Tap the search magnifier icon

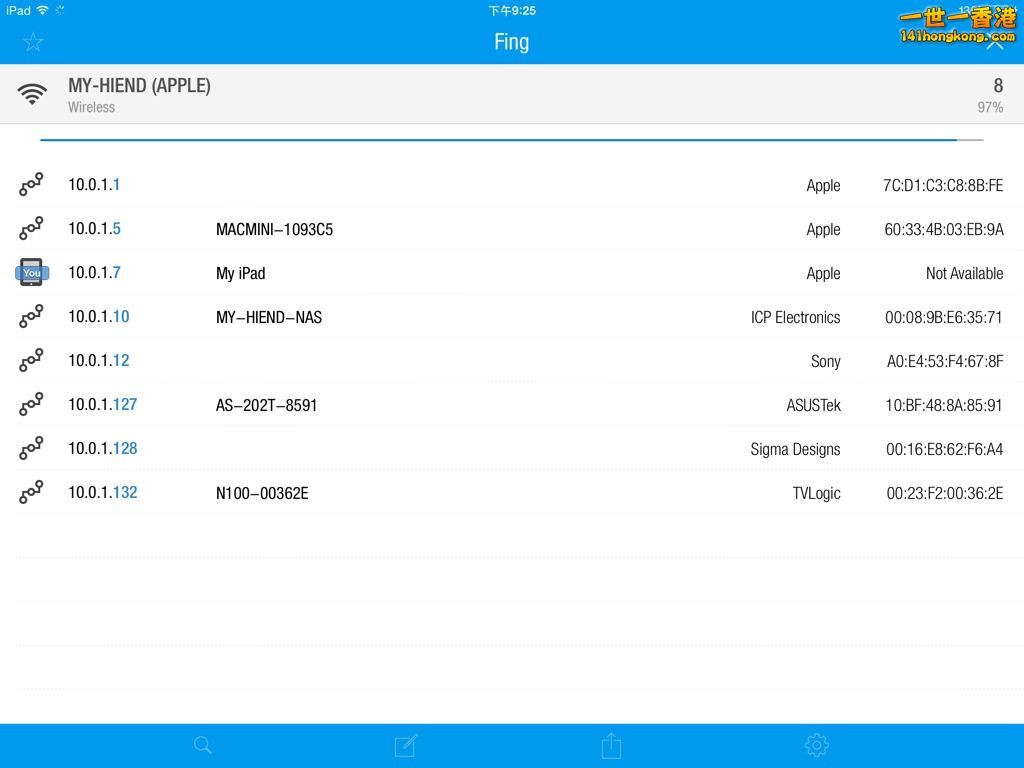click(x=203, y=745)
